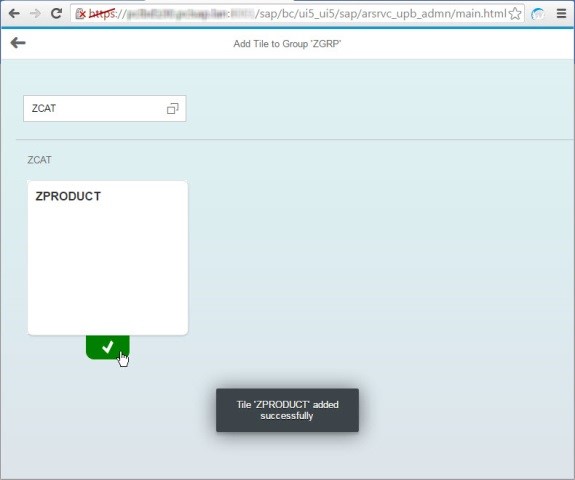Click the horizontal divider below catalog field
The width and height of the screenshot is (575, 480).
pyautogui.click(x=294, y=139)
